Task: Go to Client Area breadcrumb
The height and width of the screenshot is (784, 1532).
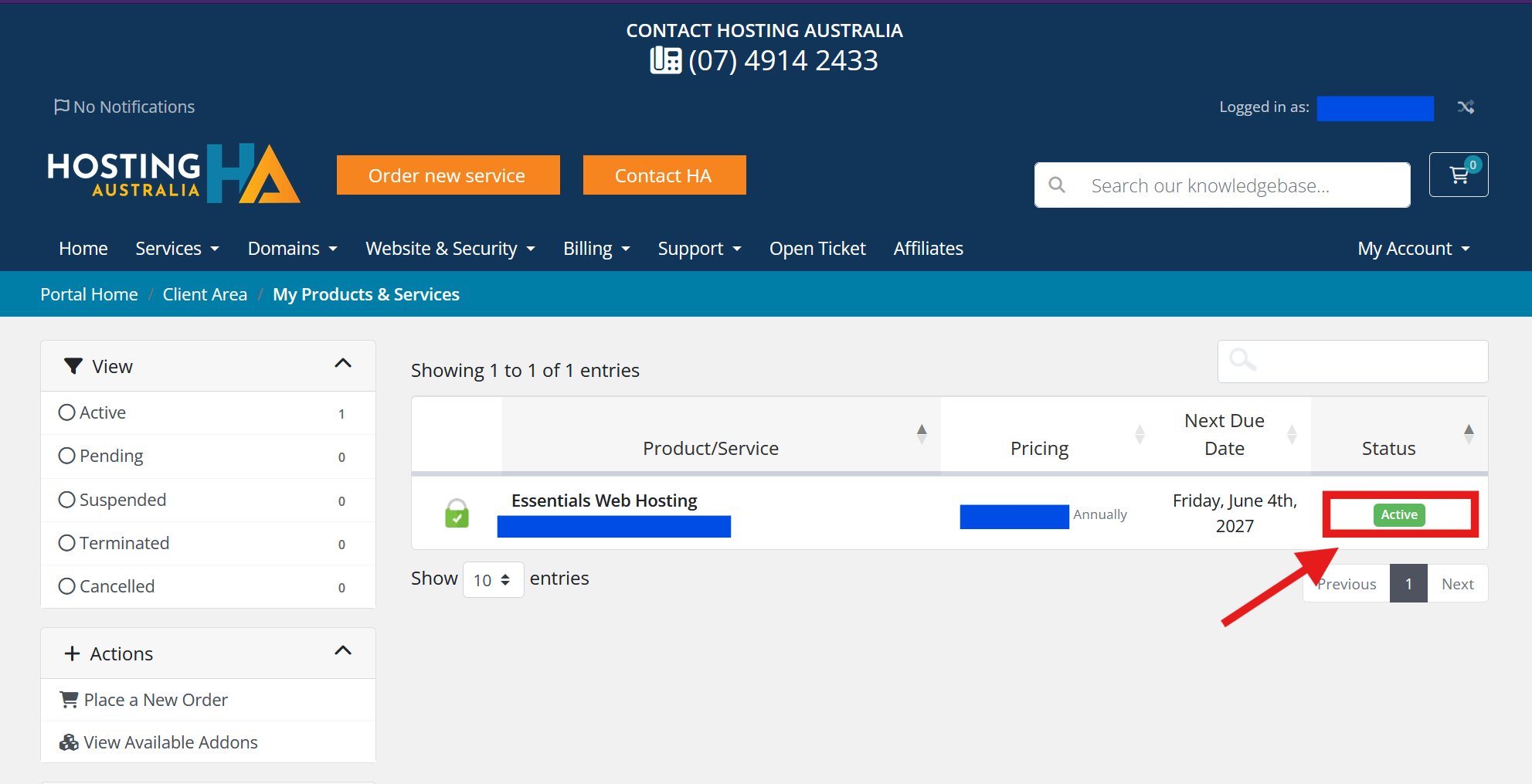Action: 205,294
